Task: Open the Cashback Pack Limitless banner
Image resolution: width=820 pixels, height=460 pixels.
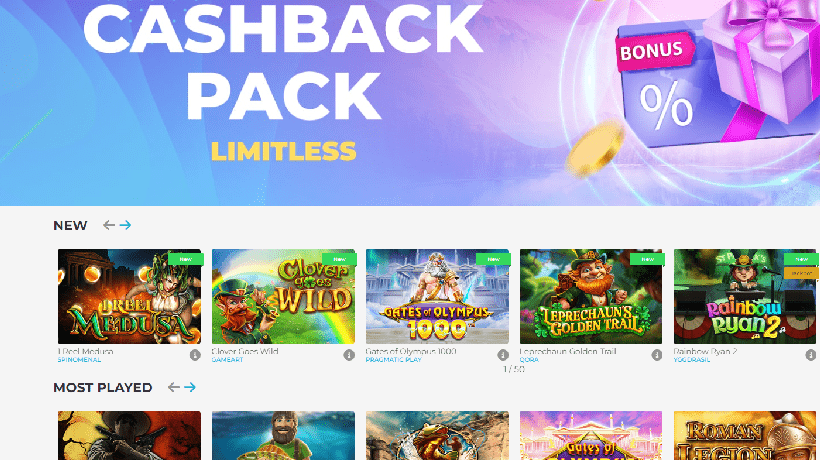Action: coord(410,103)
